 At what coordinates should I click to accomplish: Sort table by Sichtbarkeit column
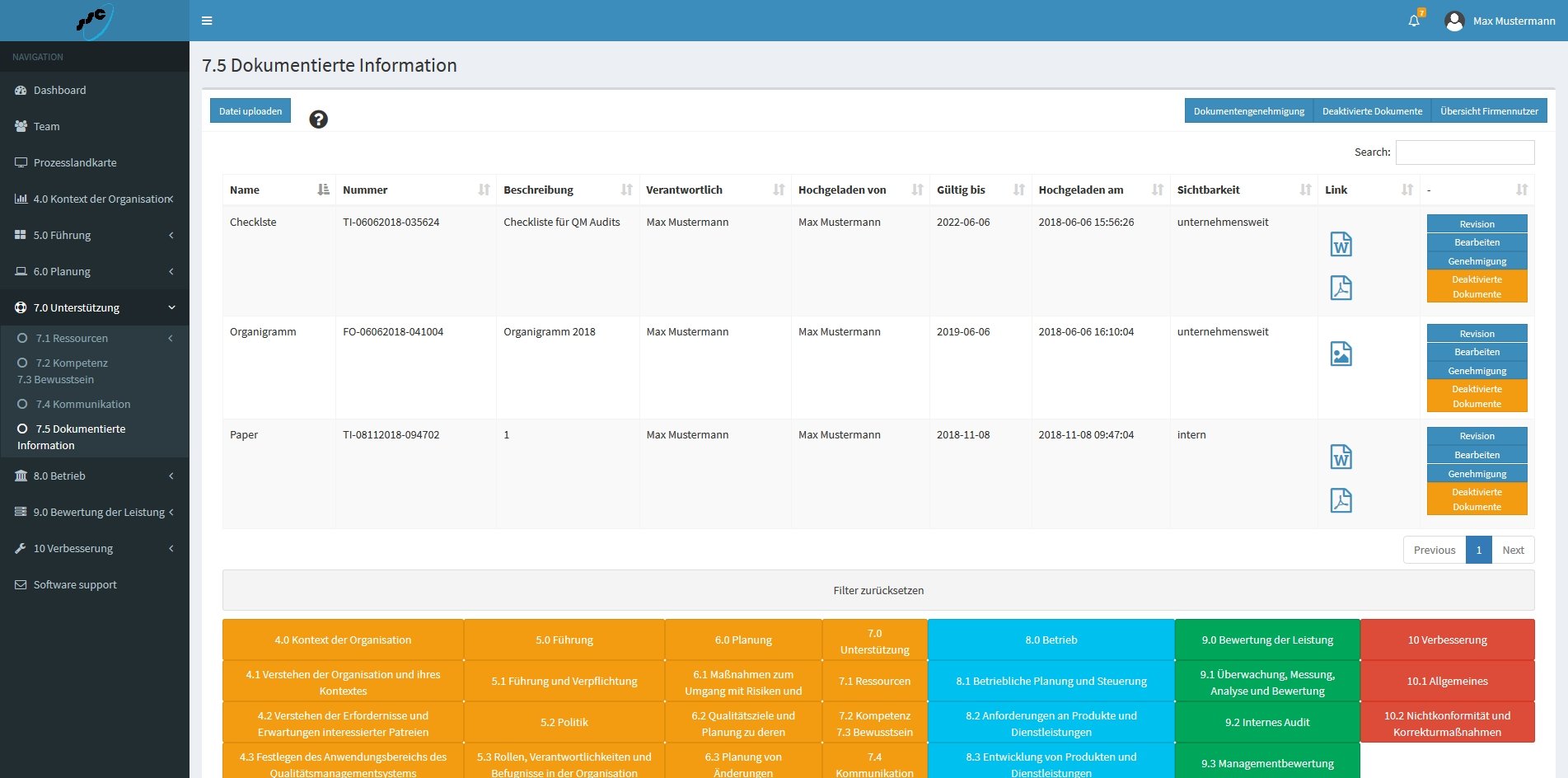coord(1244,190)
